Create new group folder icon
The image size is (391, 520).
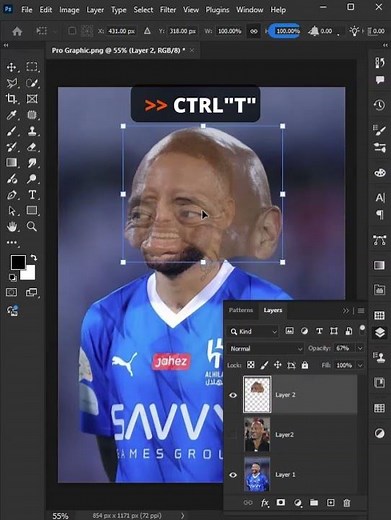314,503
